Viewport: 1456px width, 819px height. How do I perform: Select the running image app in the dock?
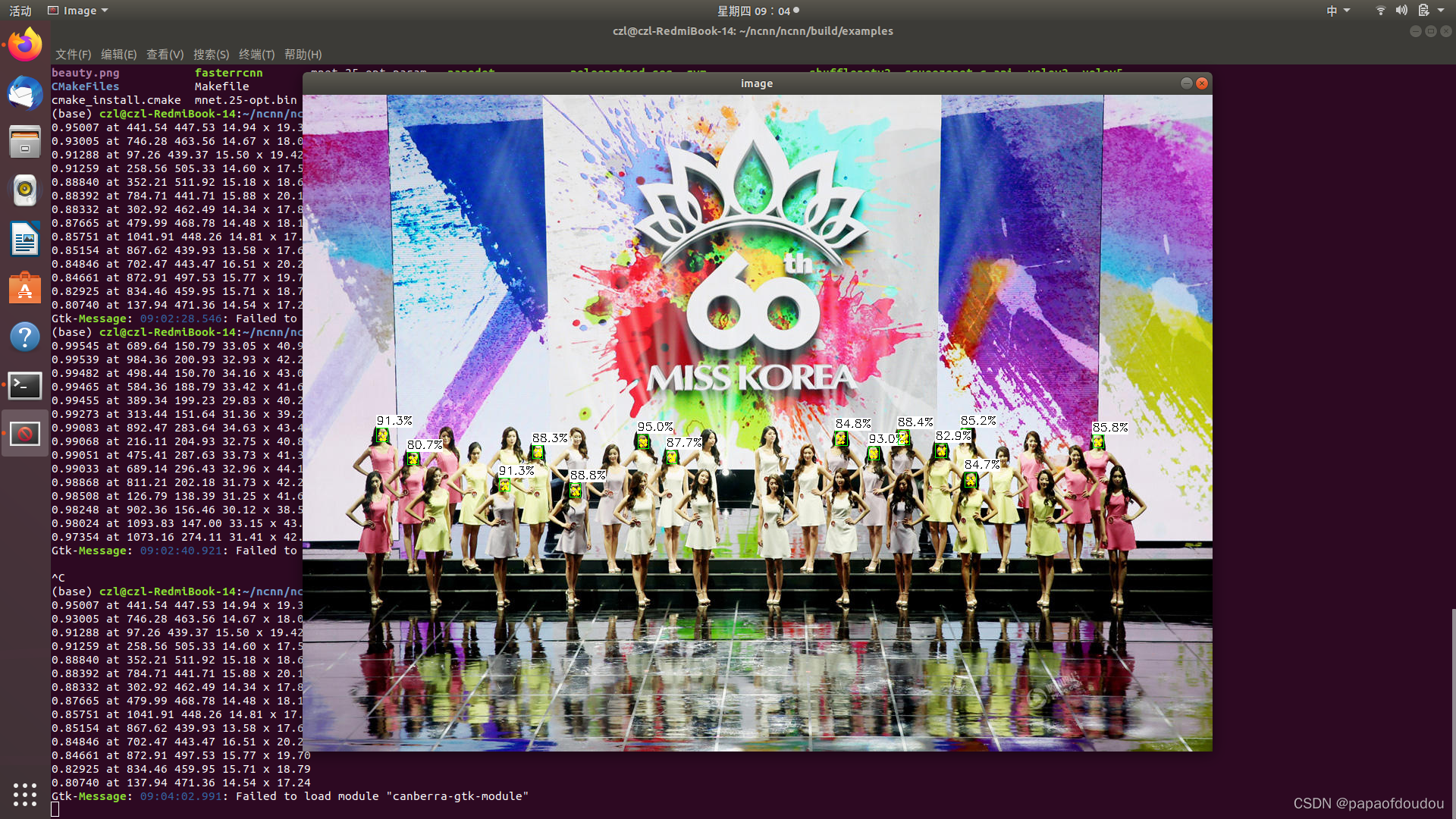[x=25, y=434]
